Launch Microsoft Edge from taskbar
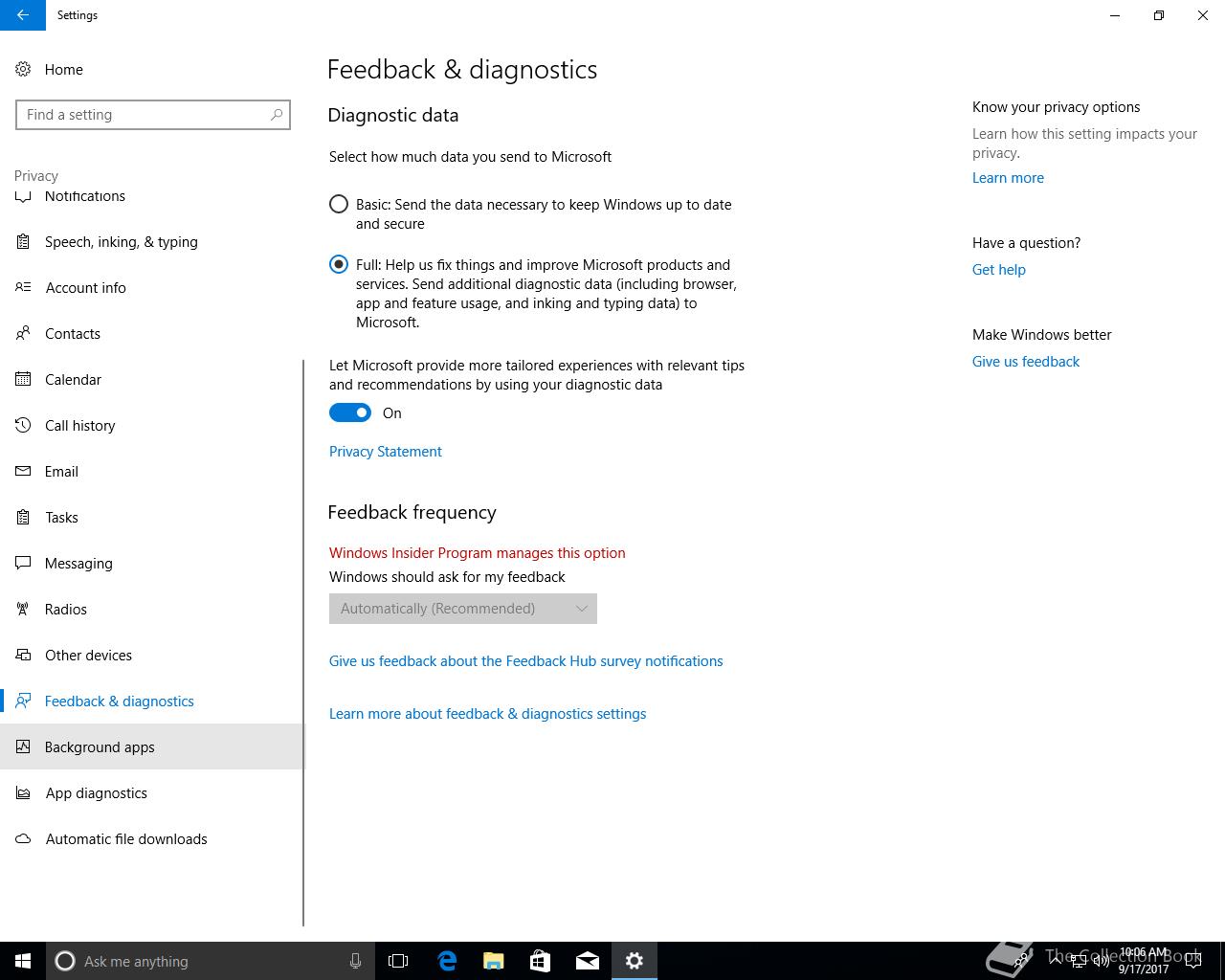This screenshot has width=1225, height=980. [x=446, y=961]
